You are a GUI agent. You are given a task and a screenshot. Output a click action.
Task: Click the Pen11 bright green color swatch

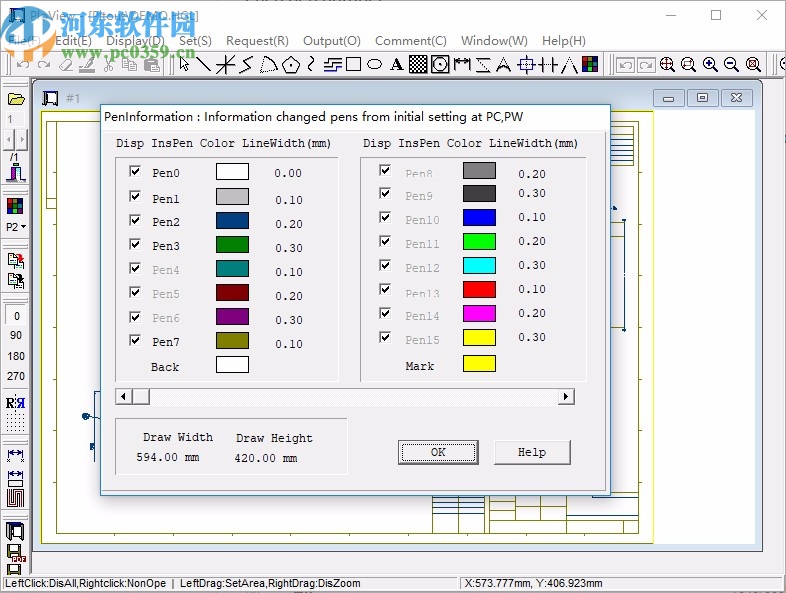[479, 241]
